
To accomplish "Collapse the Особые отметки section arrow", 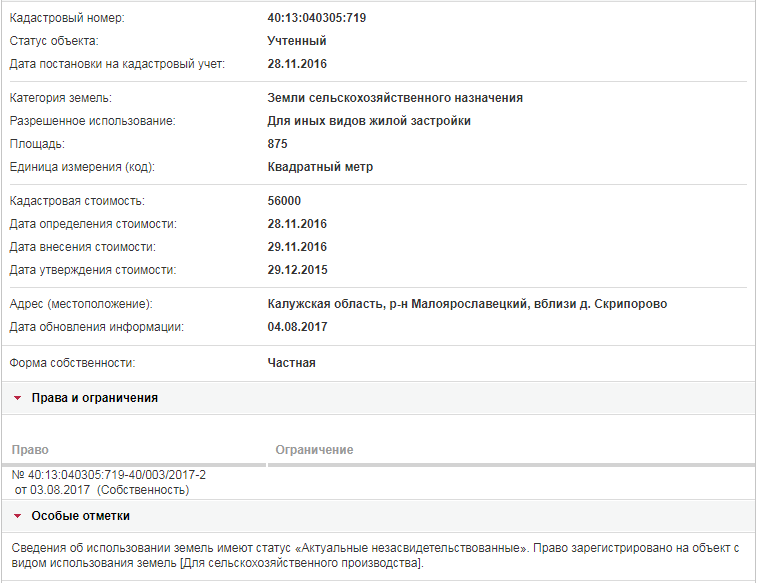I will coord(18,516).
